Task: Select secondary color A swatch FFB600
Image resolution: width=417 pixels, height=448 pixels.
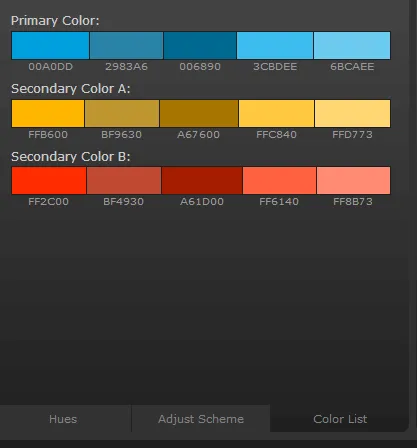Action: (x=48, y=113)
